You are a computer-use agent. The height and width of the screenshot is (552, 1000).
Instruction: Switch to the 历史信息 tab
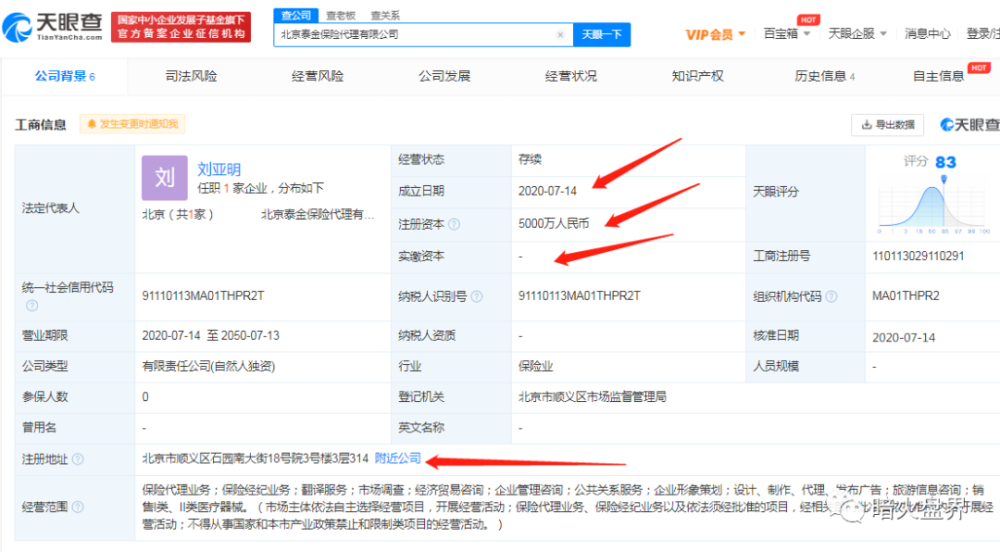pos(824,76)
